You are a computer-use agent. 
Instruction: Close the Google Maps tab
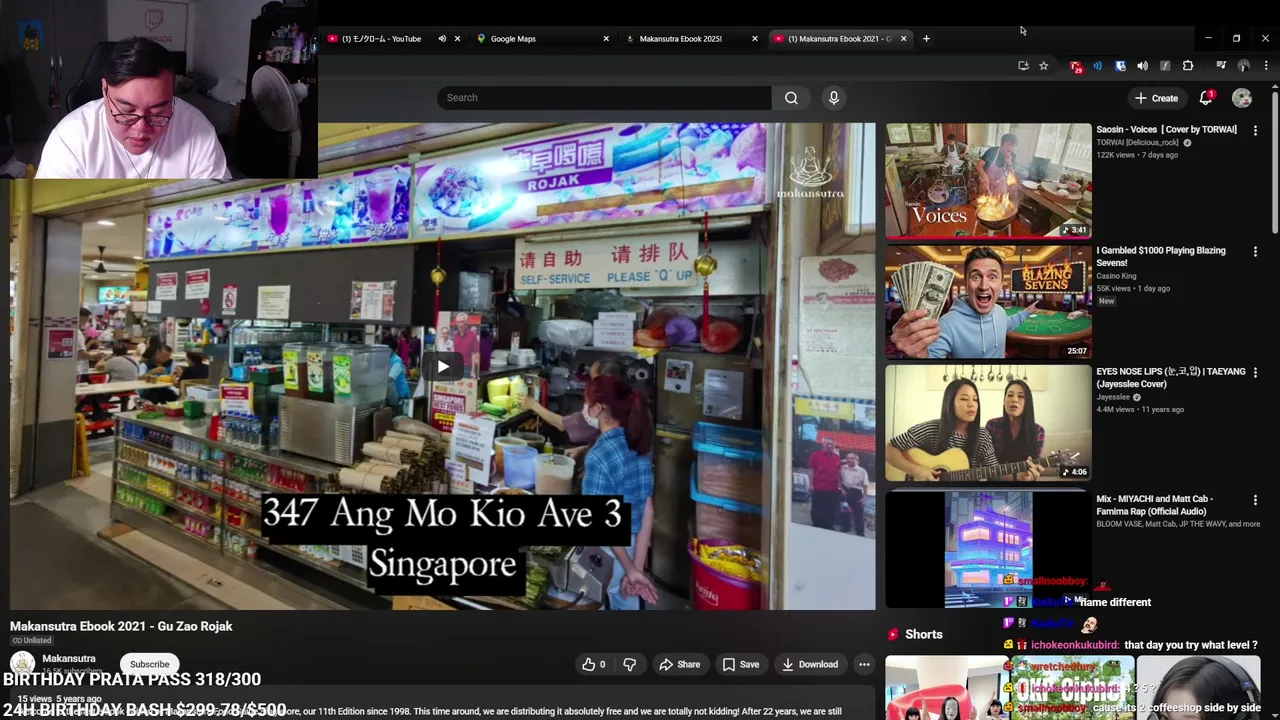[606, 39]
